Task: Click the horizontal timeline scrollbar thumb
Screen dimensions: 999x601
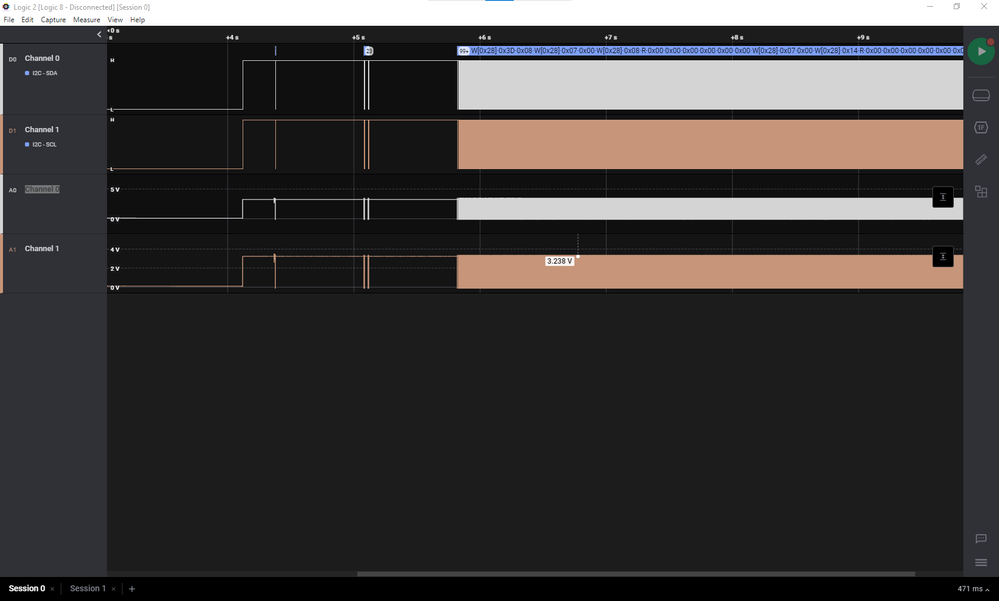Action: (636, 574)
